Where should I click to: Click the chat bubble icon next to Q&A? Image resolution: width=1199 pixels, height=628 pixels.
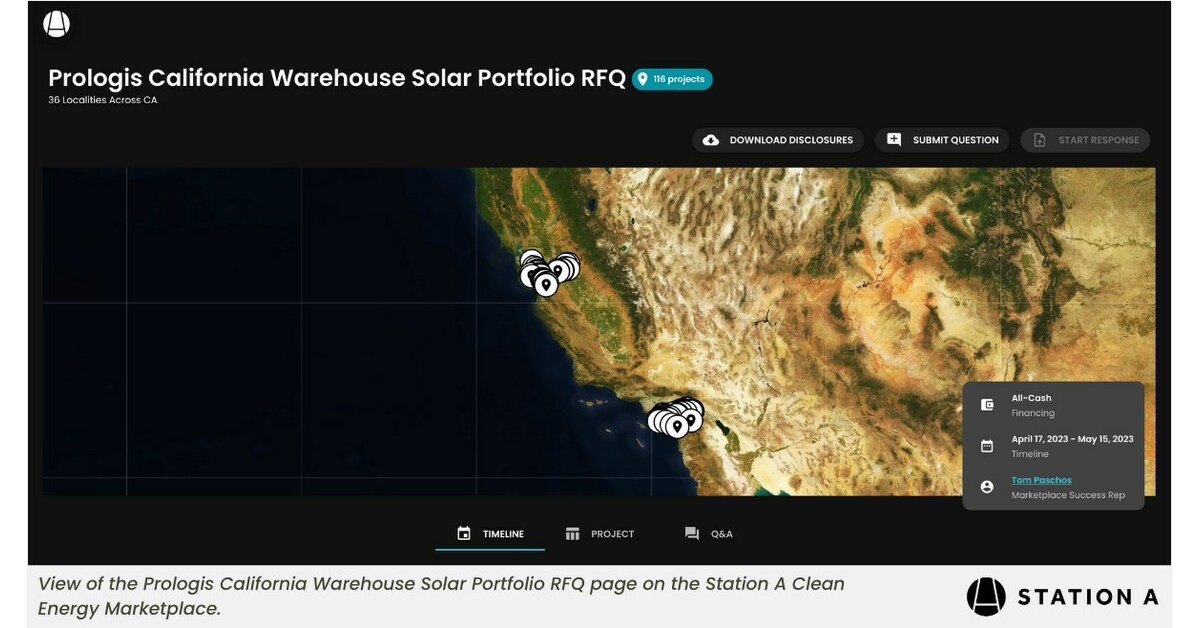[x=692, y=533]
